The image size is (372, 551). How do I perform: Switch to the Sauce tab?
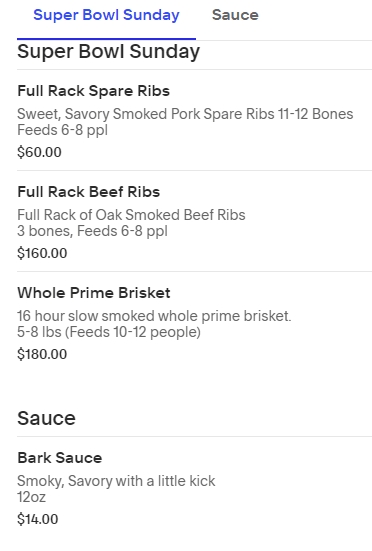pos(235,15)
